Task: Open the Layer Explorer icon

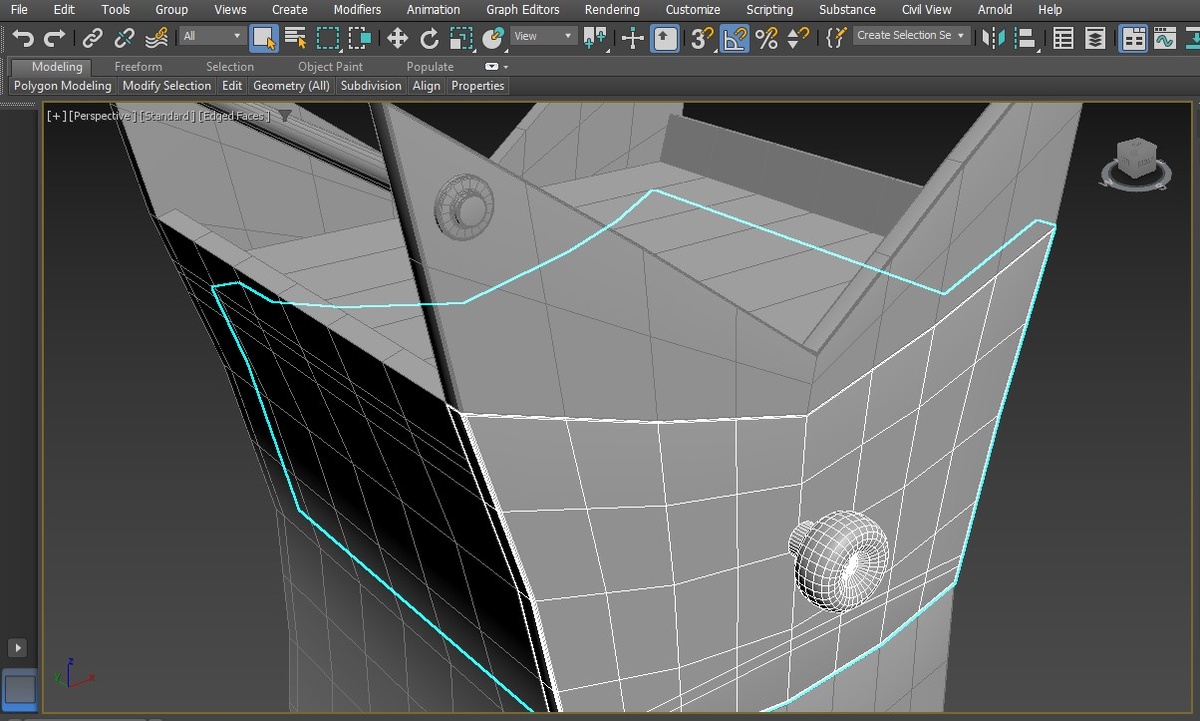Action: tap(1096, 38)
